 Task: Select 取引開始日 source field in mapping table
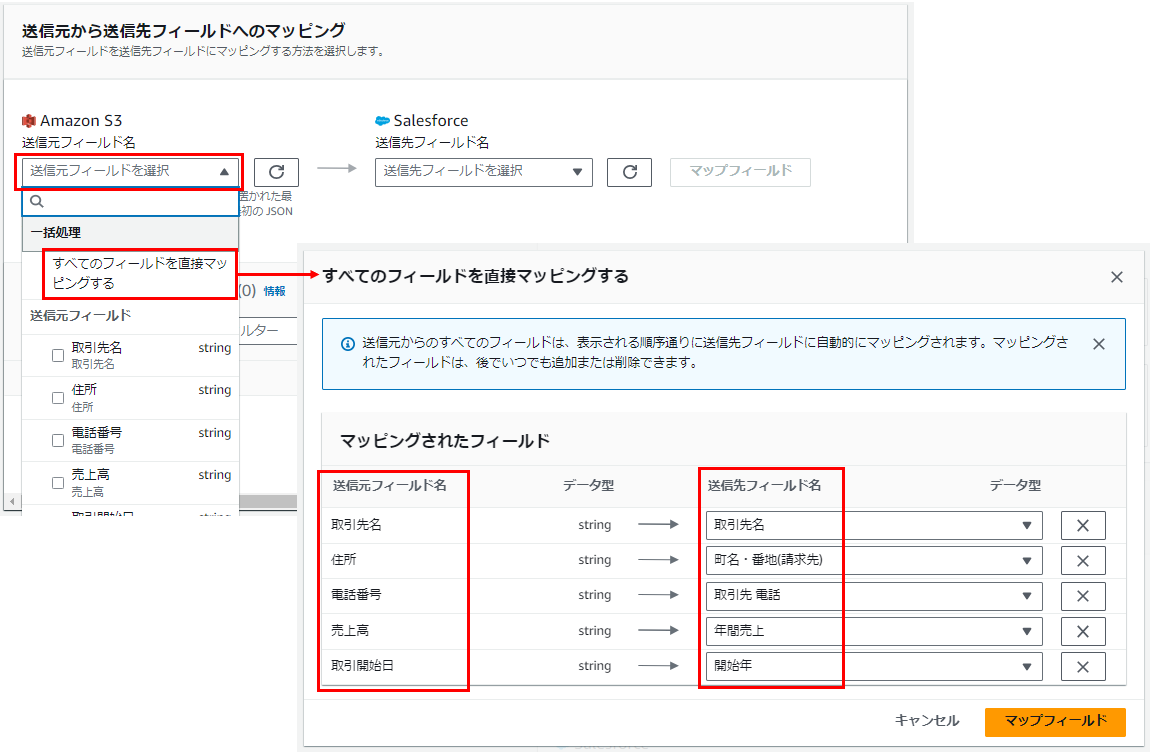[x=362, y=665]
